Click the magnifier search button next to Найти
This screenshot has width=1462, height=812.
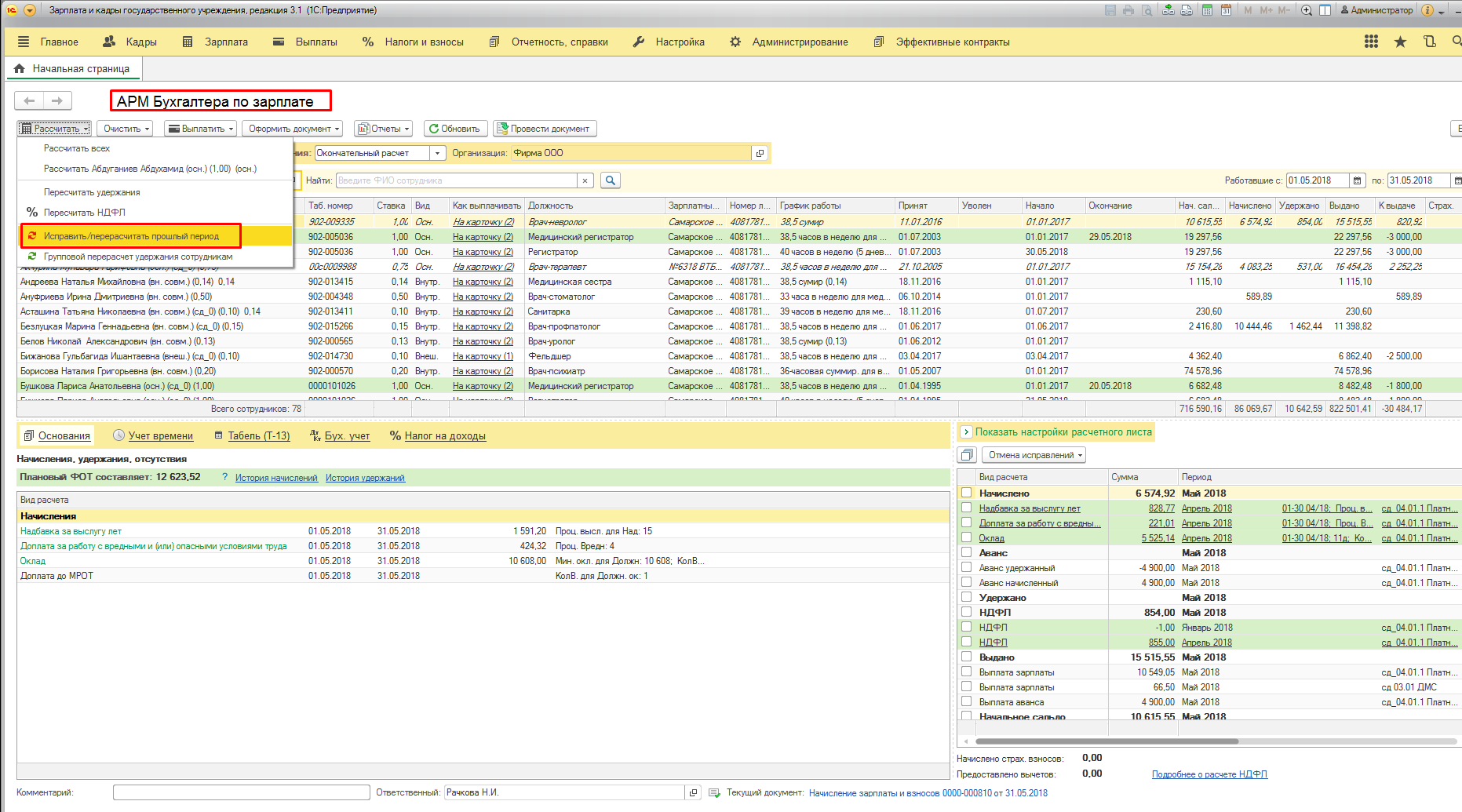click(610, 180)
